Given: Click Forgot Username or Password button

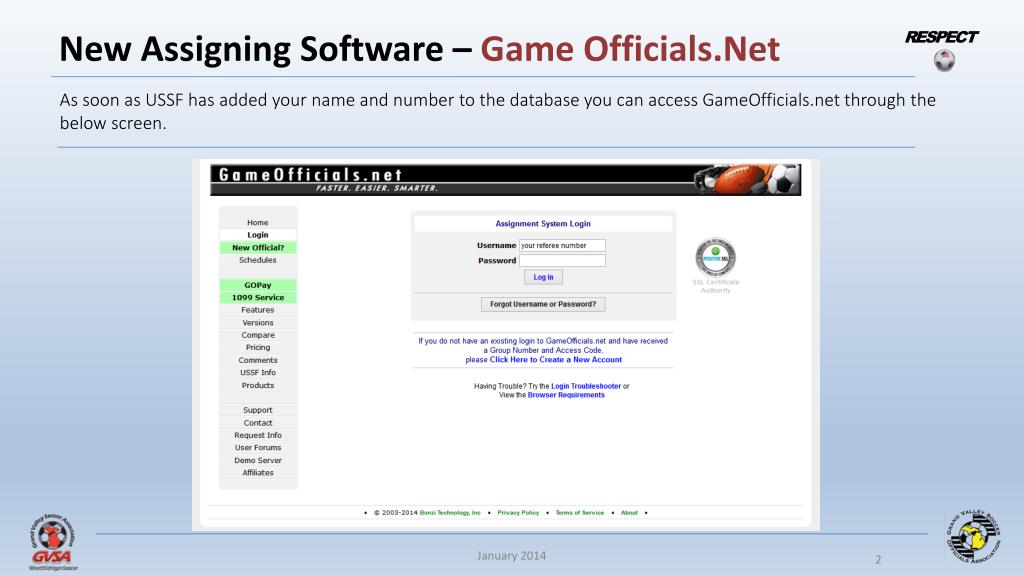Looking at the screenshot, I should (x=543, y=304).
